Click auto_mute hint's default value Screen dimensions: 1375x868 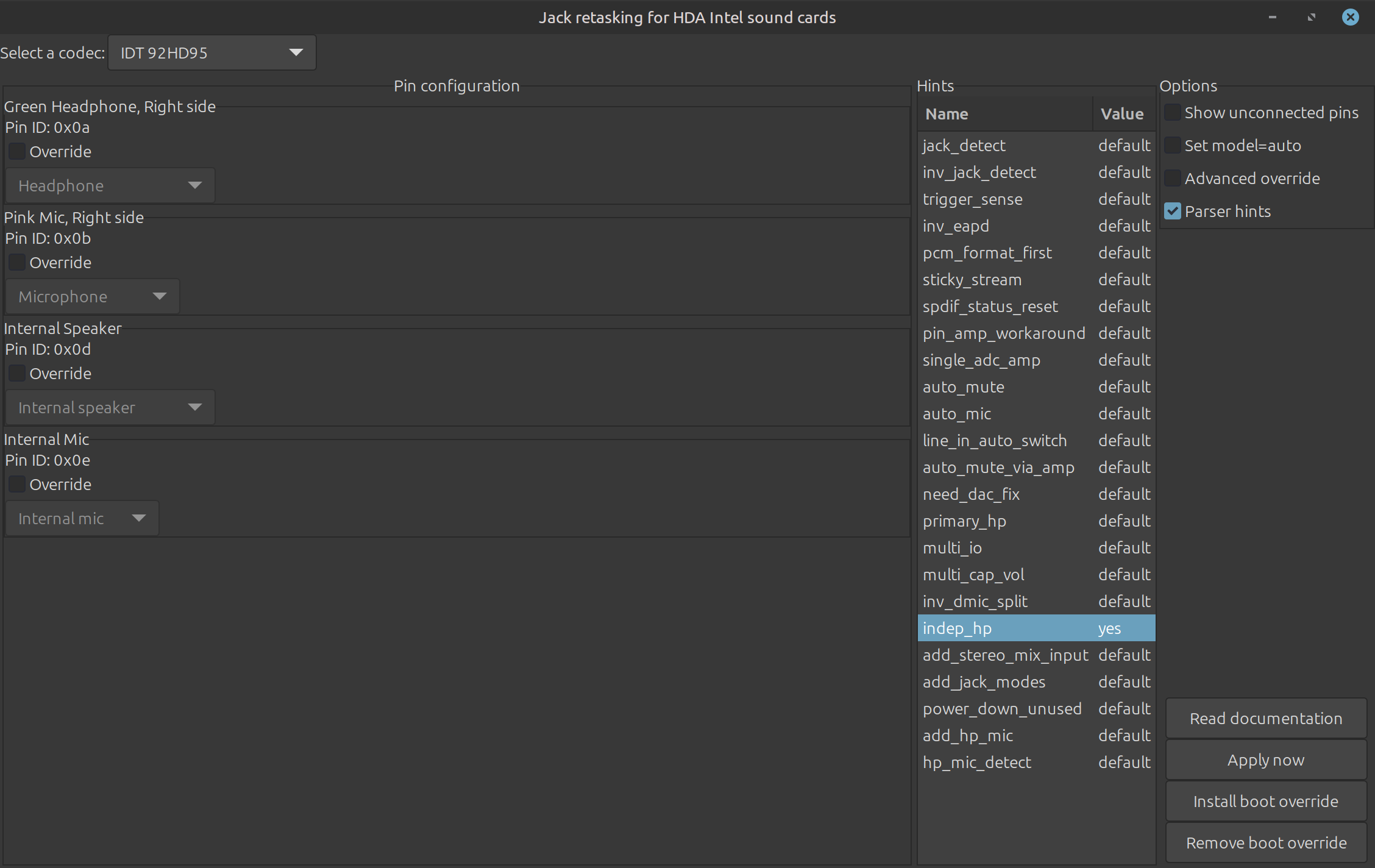point(1124,387)
